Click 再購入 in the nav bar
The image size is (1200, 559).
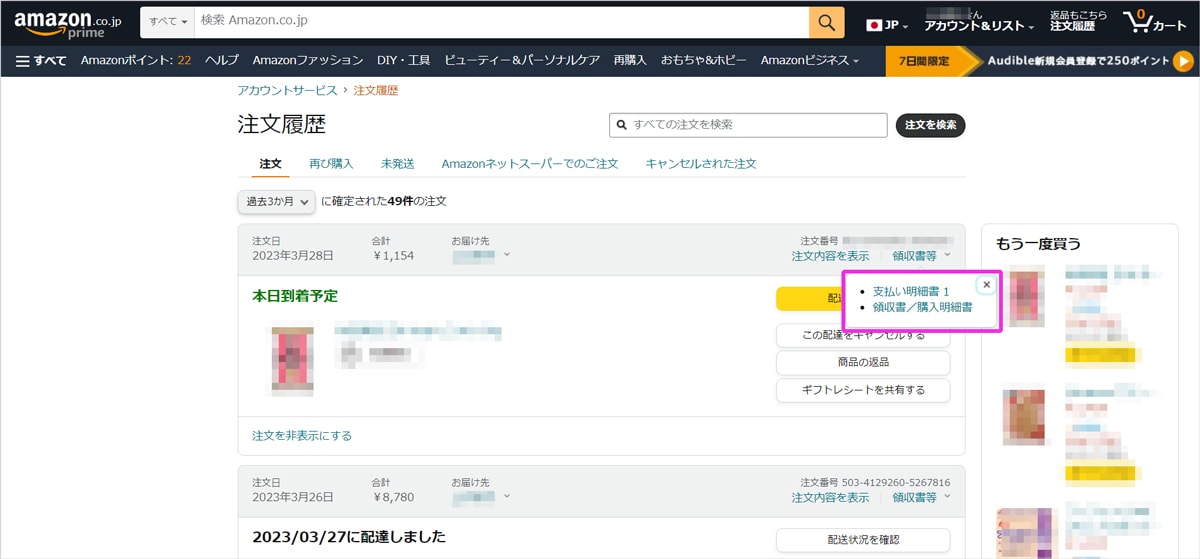click(x=630, y=60)
